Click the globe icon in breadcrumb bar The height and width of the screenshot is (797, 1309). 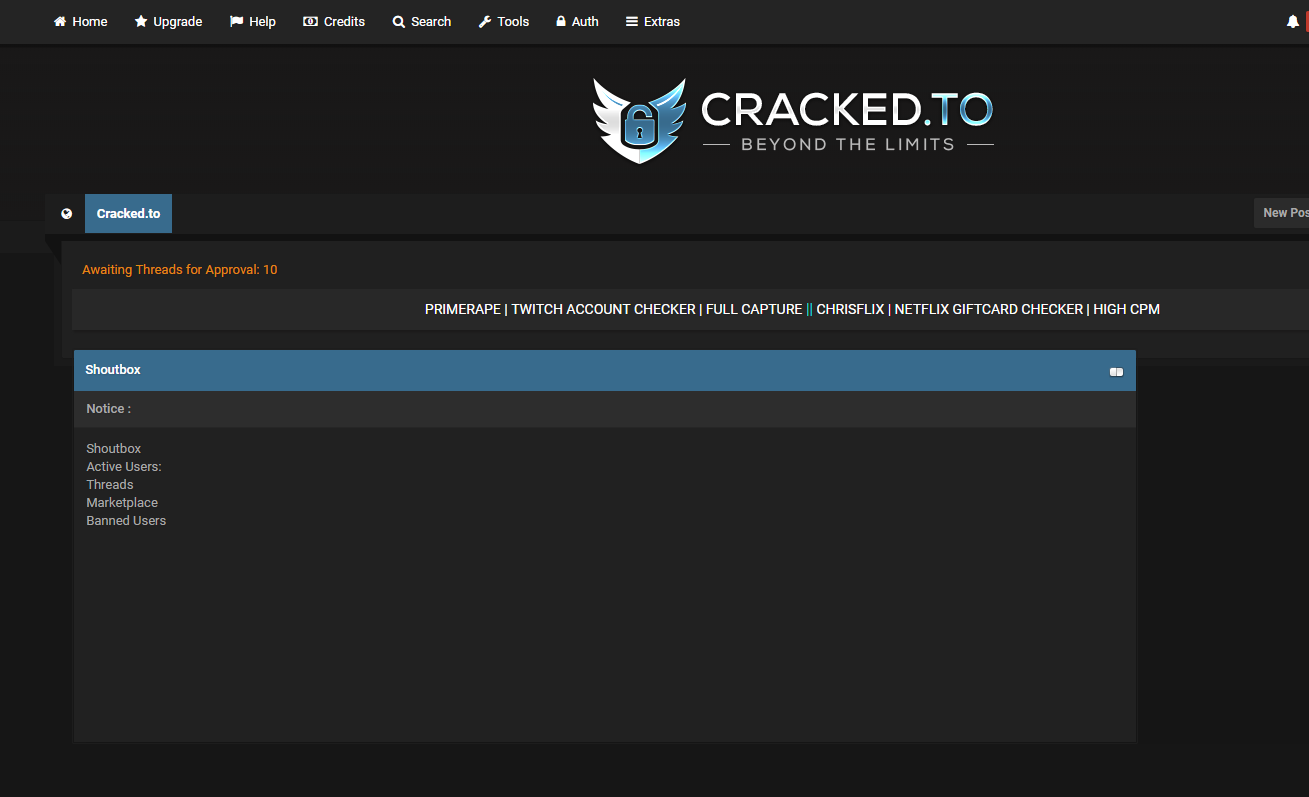coord(66,213)
